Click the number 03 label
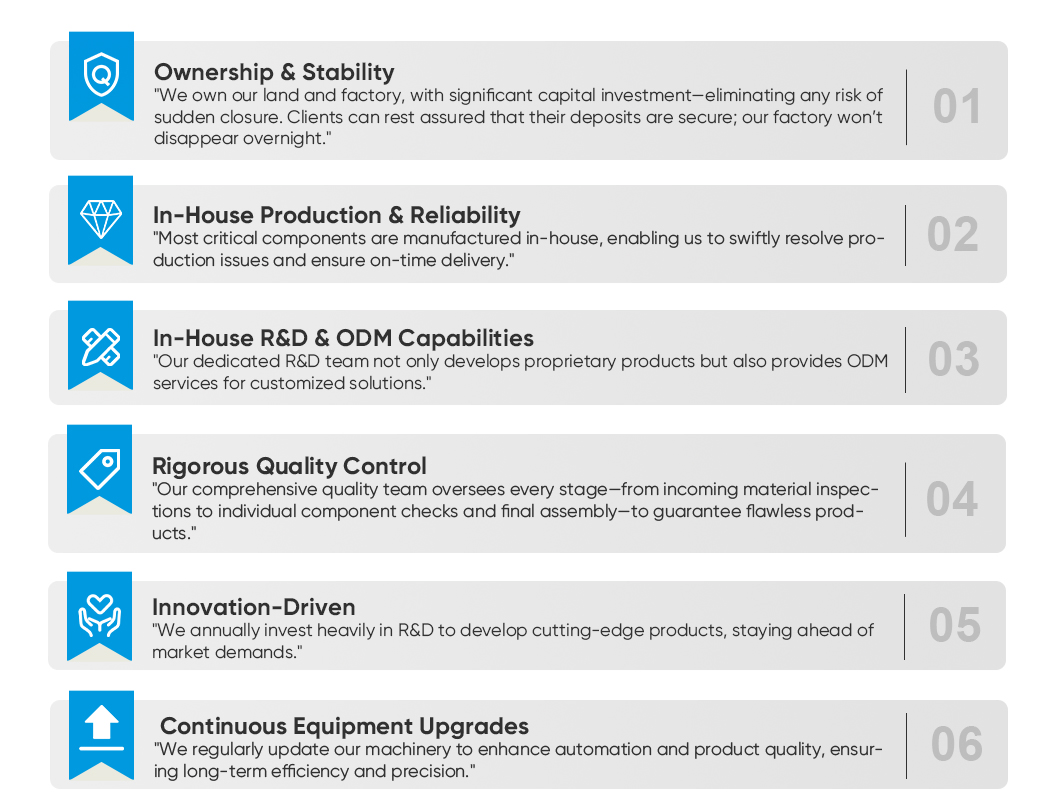 (x=953, y=360)
